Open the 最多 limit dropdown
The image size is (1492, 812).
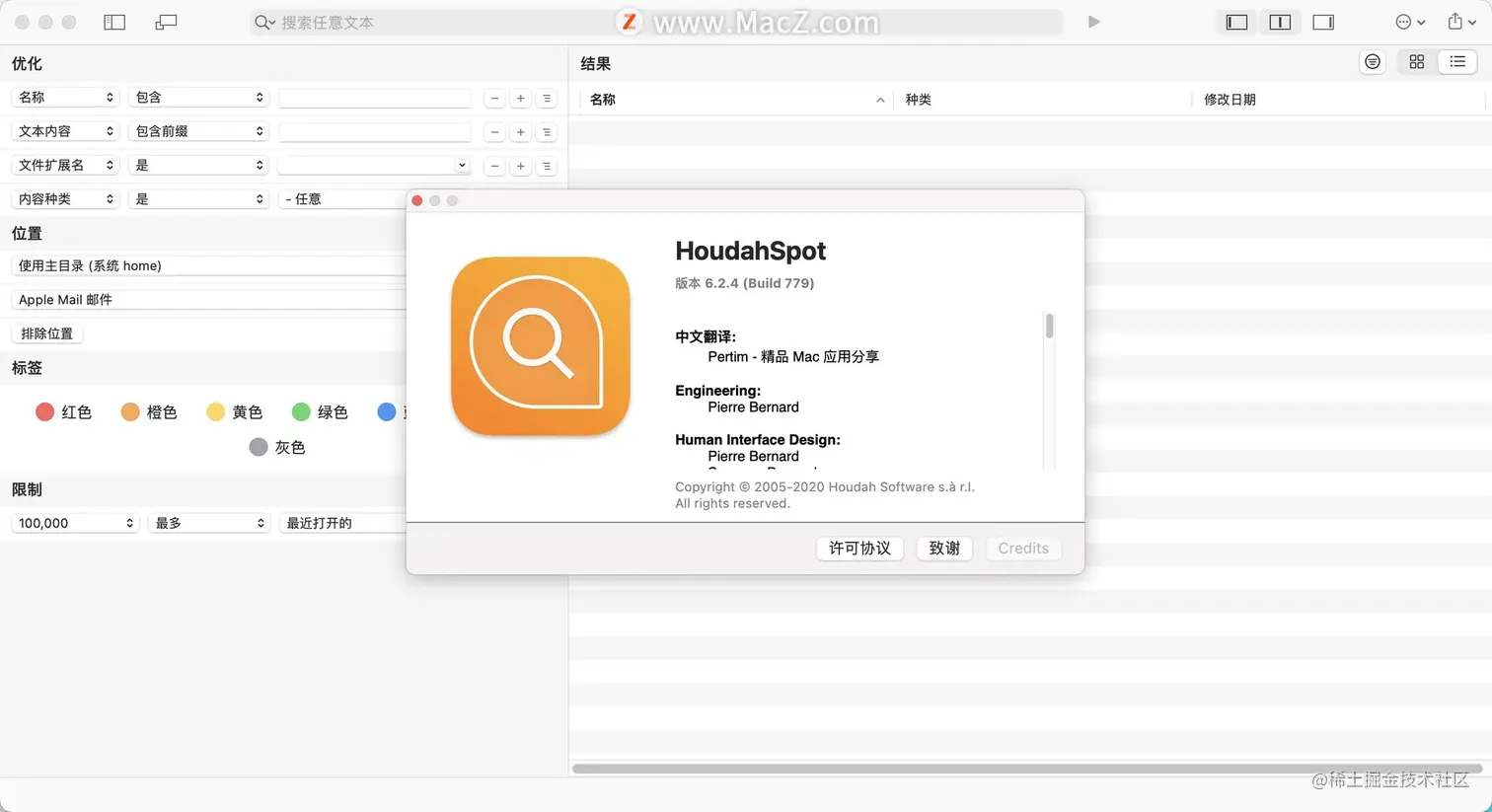[208, 523]
